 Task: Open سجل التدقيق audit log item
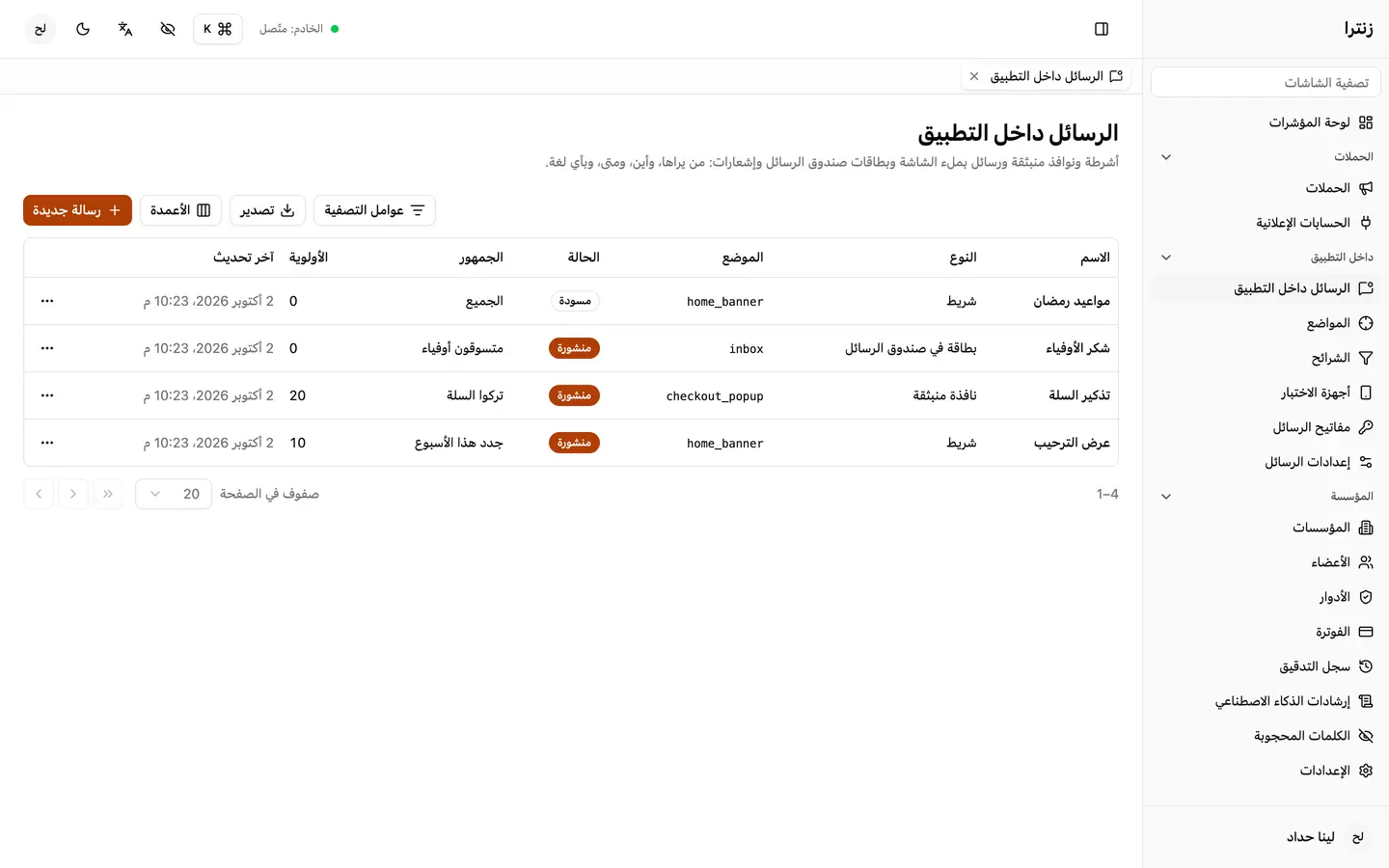[x=1266, y=666]
